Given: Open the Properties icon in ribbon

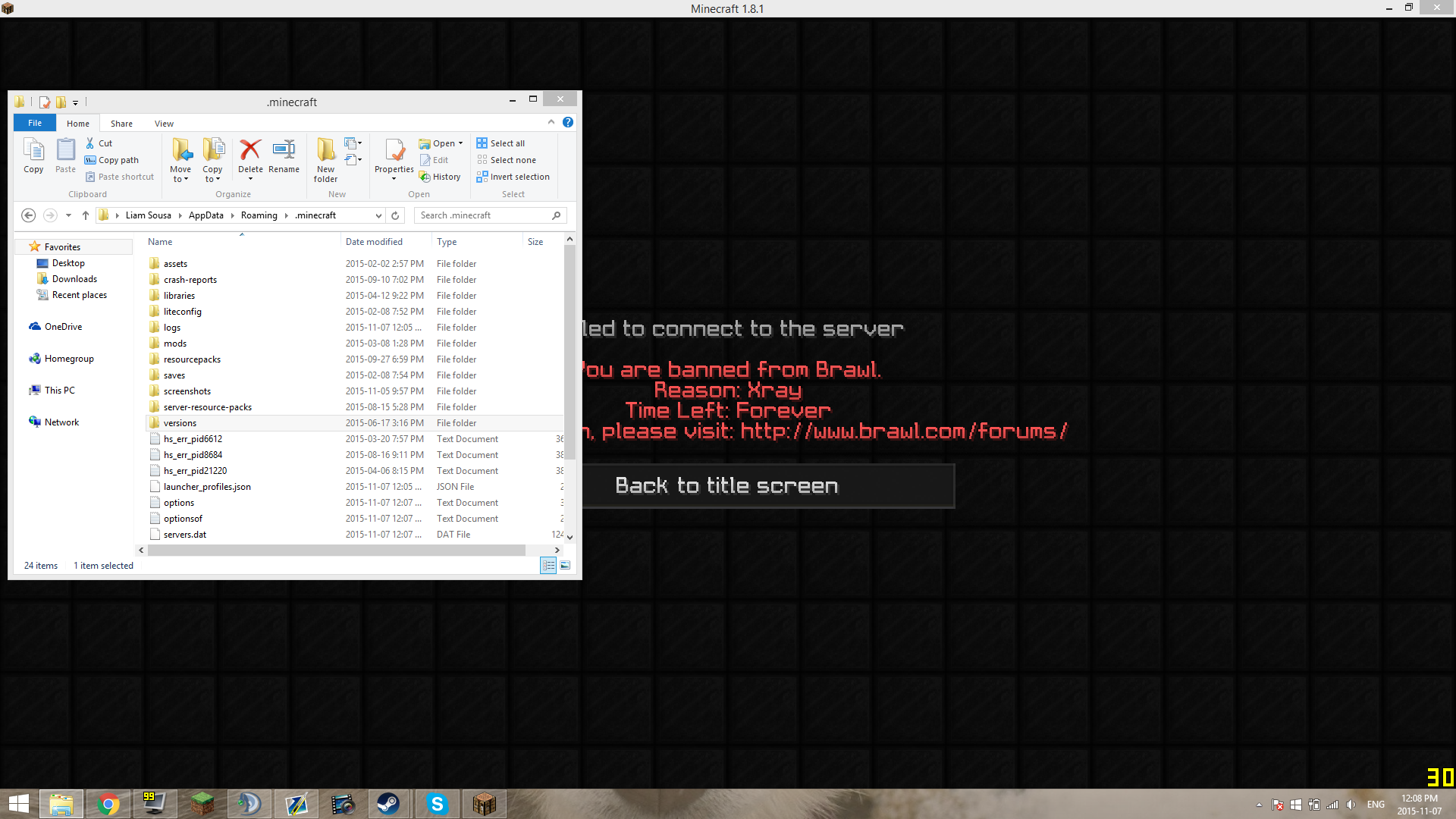Looking at the screenshot, I should pos(394,150).
